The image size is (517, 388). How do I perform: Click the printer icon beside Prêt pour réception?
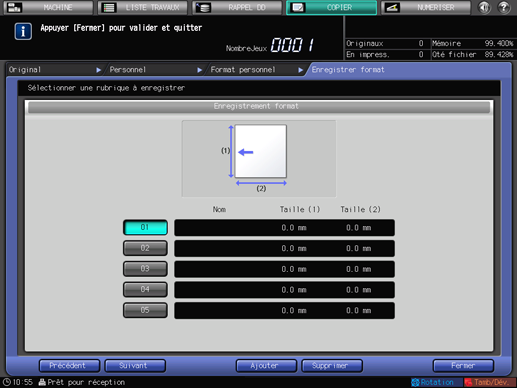tap(42, 382)
